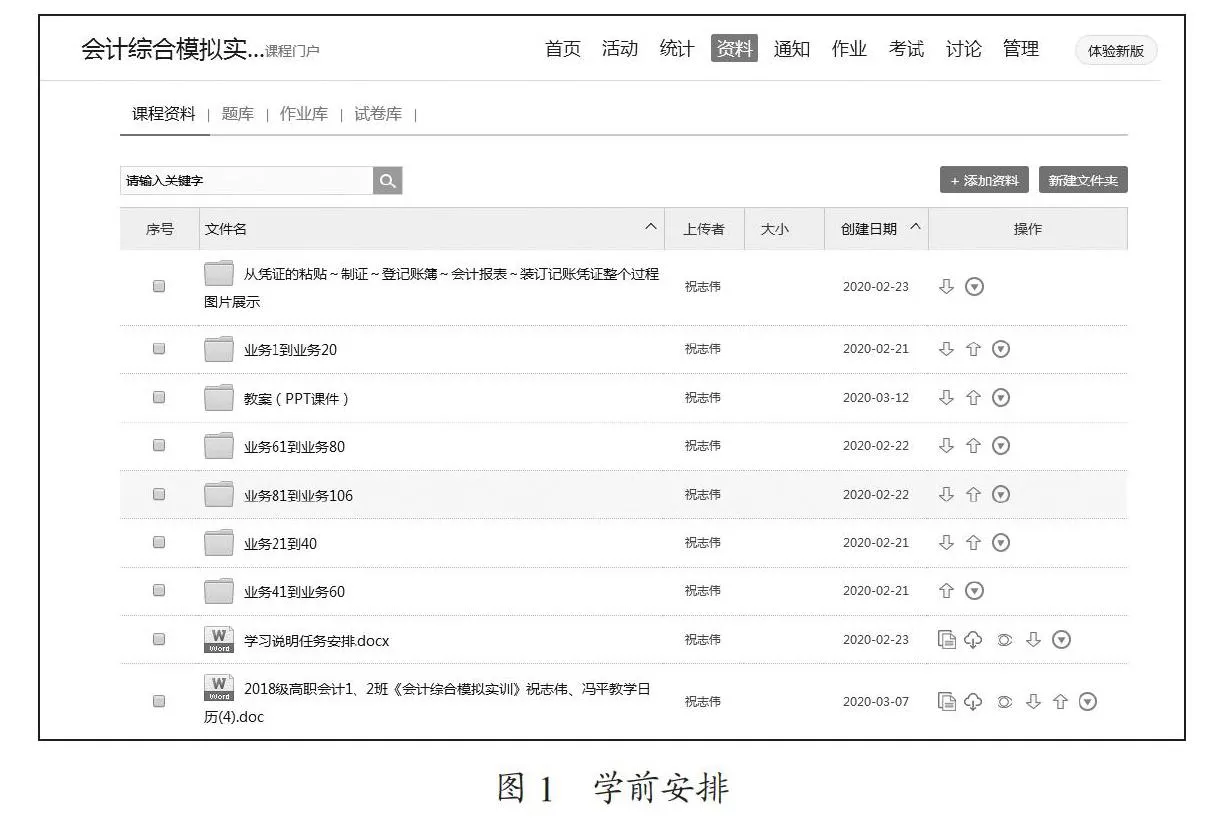
Task: Move down 学习说明任务安排.docx
Action: point(1034,640)
